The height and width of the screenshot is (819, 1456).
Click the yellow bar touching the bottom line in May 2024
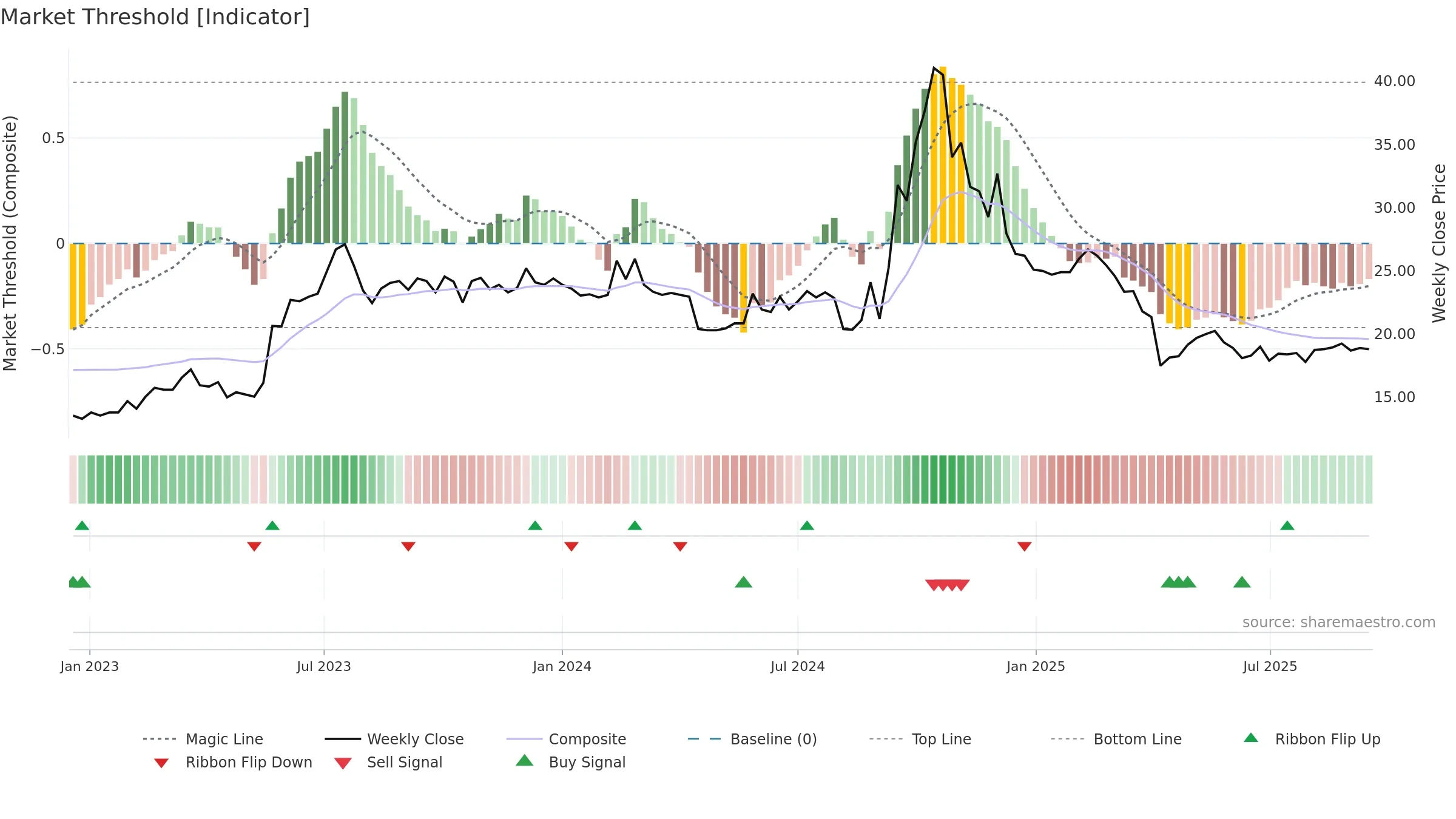(744, 288)
